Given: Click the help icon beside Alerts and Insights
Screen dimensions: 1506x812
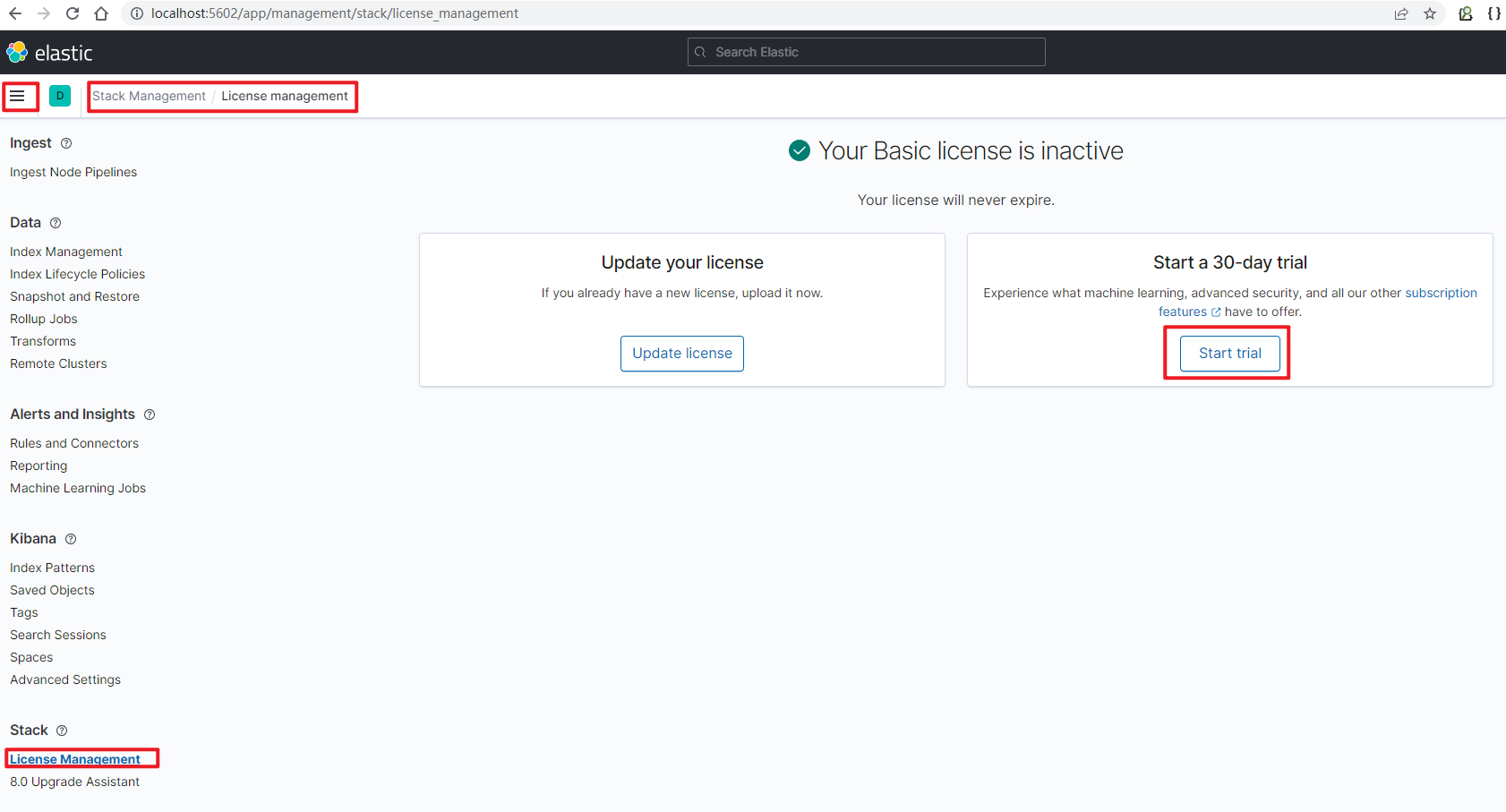Looking at the screenshot, I should [x=149, y=415].
